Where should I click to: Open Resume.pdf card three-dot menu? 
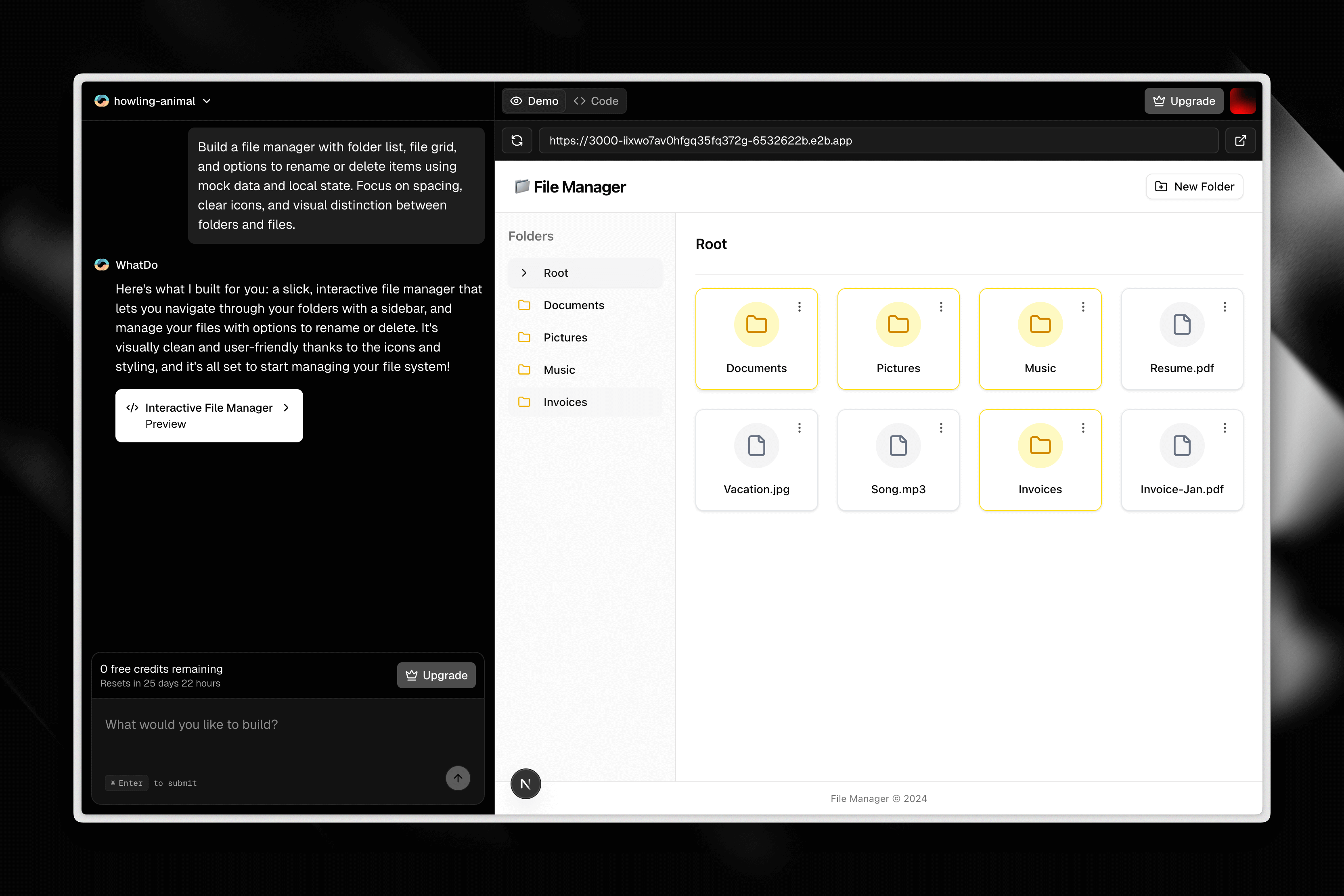1225,307
